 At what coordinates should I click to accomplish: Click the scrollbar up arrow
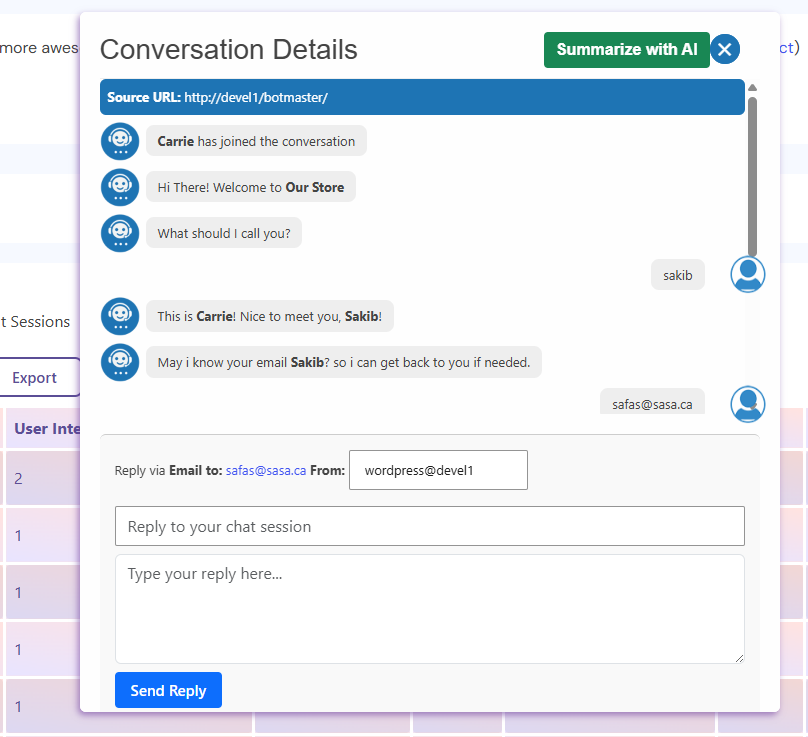point(752,87)
